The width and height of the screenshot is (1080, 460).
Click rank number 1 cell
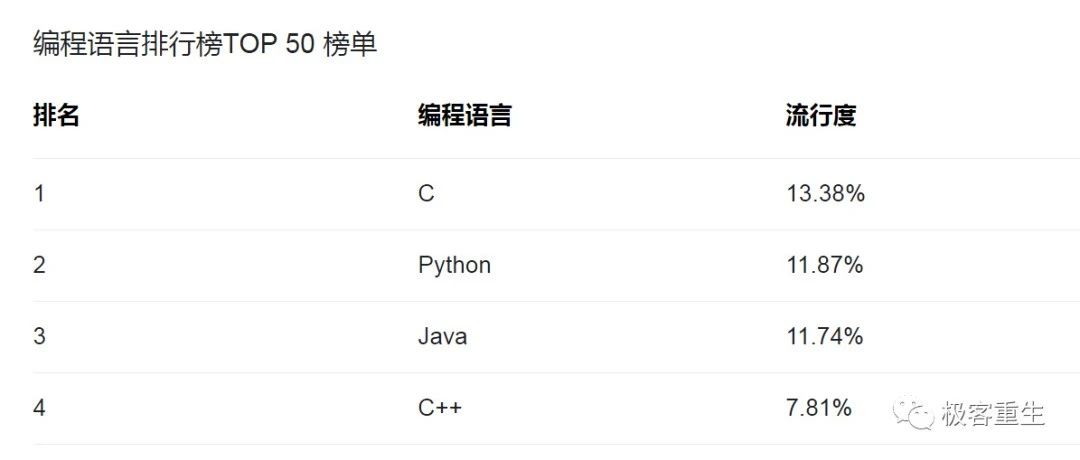click(39, 194)
